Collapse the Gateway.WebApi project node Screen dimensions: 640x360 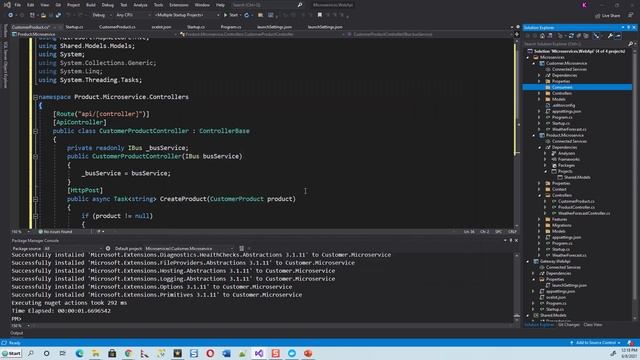tap(528, 261)
